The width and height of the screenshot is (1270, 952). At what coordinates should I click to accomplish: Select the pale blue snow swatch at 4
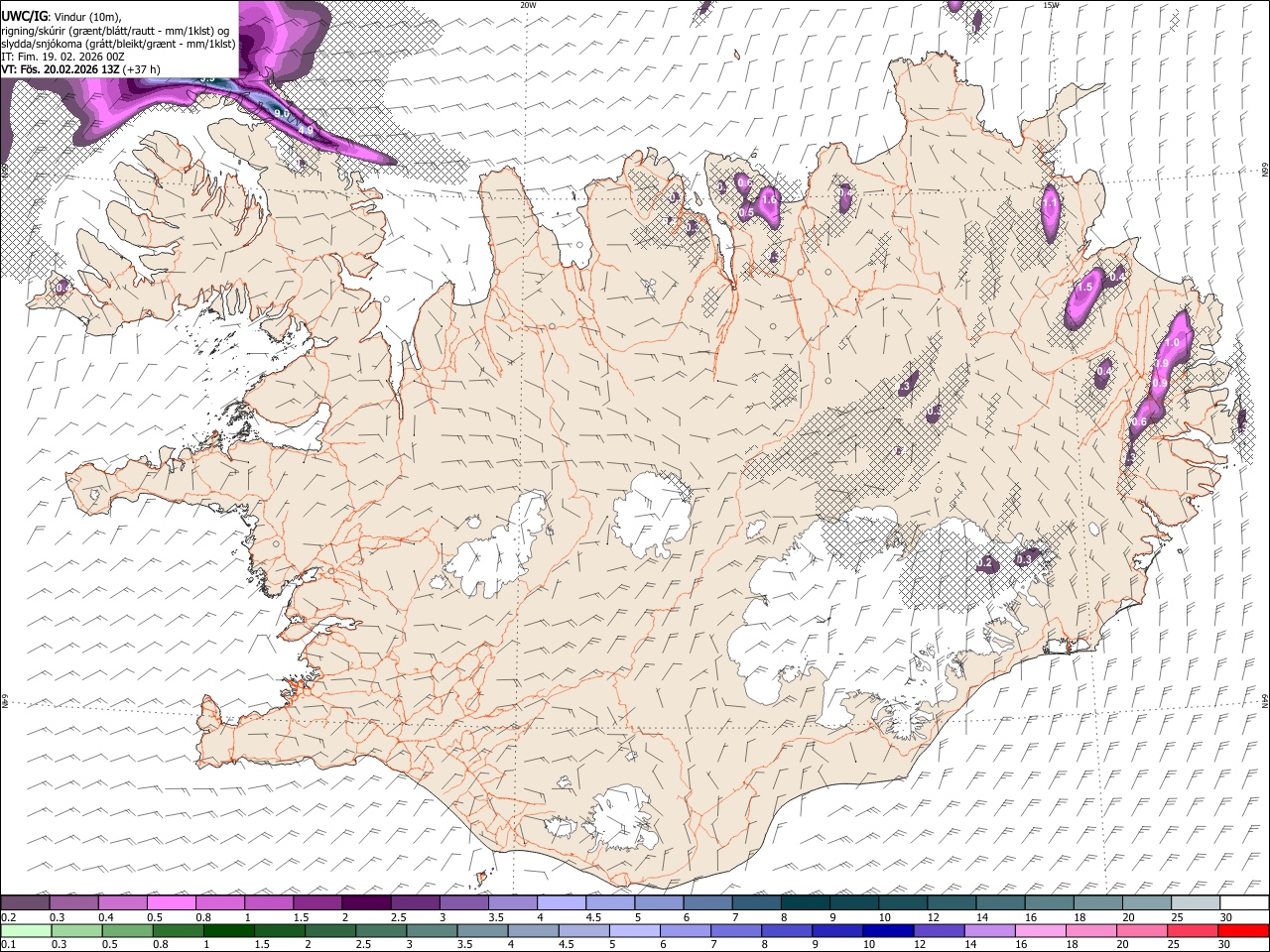click(x=562, y=902)
